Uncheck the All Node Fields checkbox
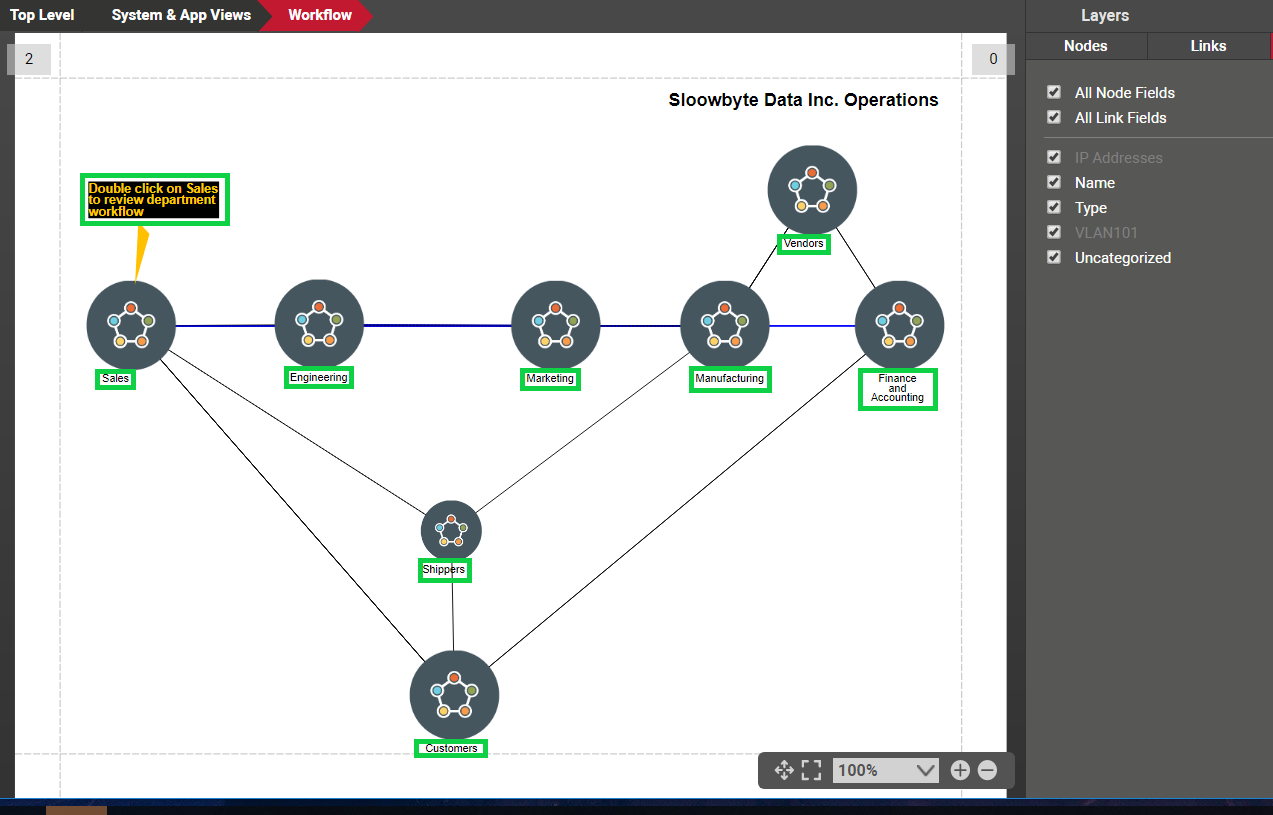The image size is (1273, 815). click(x=1053, y=92)
